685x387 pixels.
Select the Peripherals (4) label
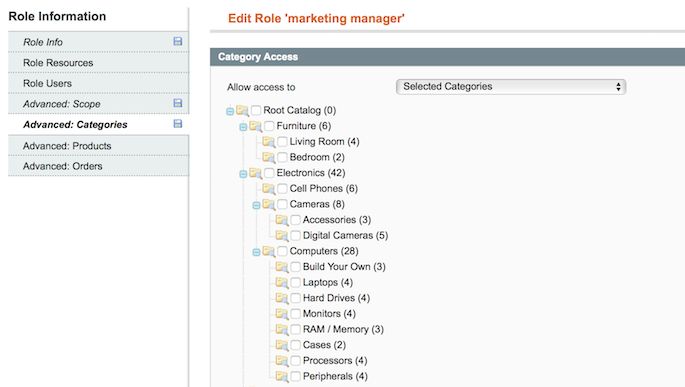click(x=335, y=376)
